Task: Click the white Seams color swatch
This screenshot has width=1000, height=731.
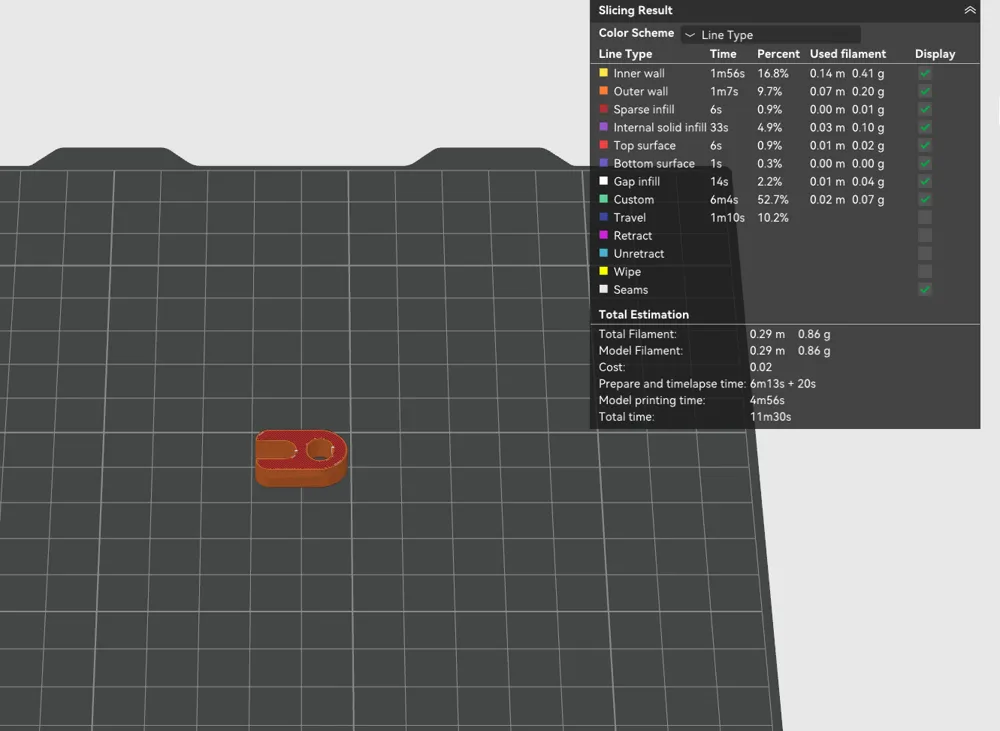Action: [603, 289]
